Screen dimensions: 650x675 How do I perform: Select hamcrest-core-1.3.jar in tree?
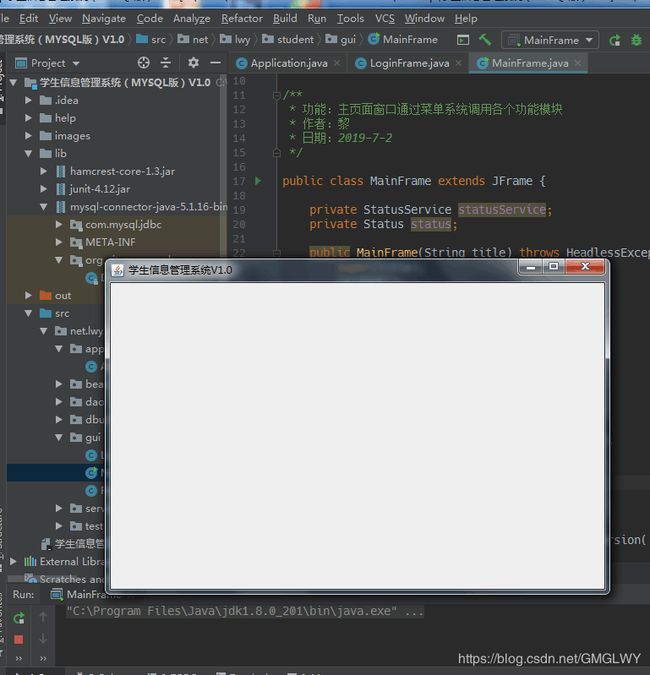122,171
